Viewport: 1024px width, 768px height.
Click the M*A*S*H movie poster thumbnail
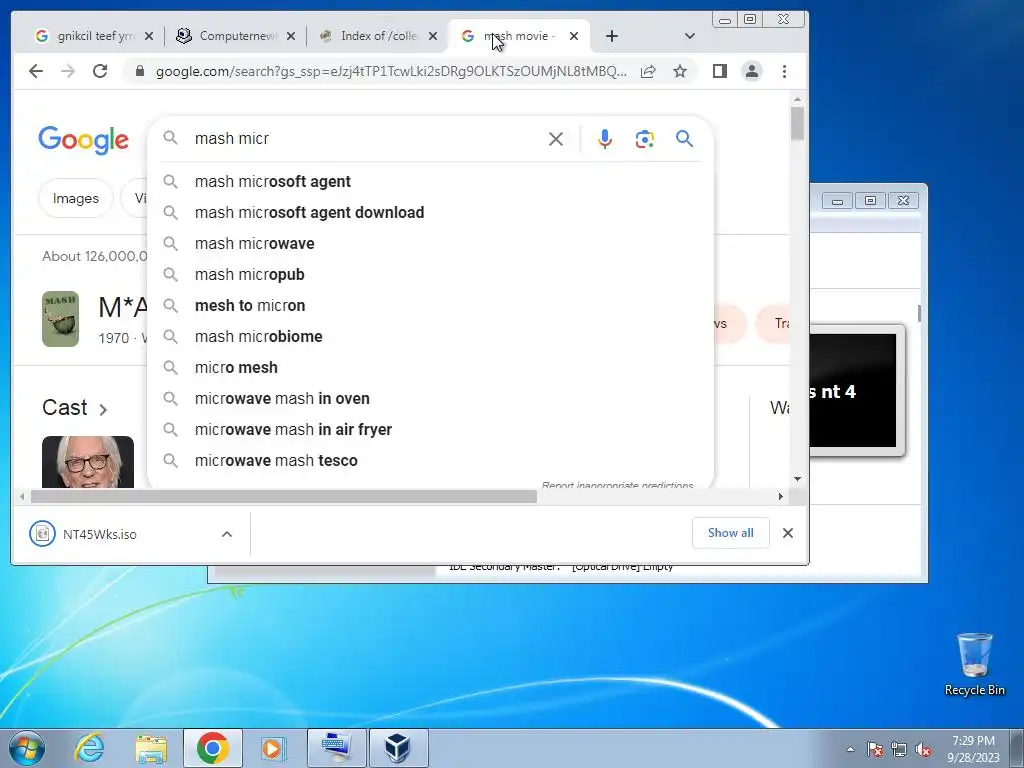point(60,319)
